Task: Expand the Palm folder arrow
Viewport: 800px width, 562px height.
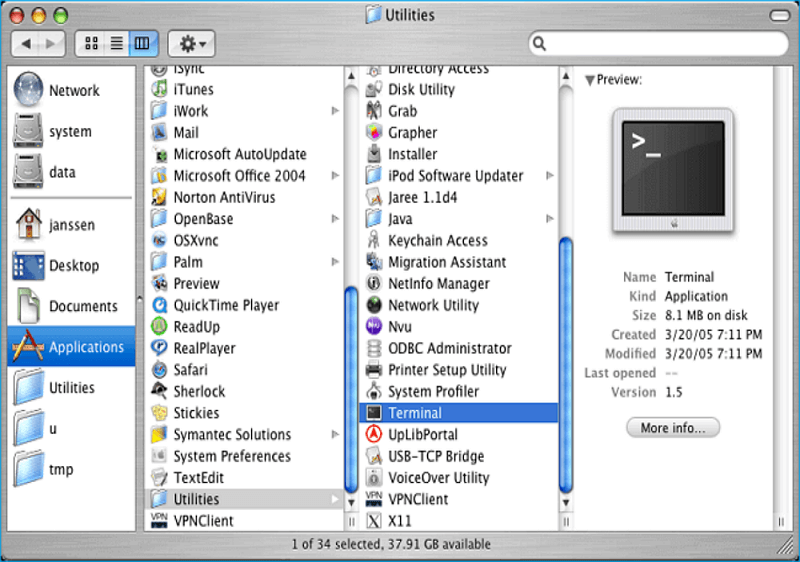Action: (x=335, y=262)
